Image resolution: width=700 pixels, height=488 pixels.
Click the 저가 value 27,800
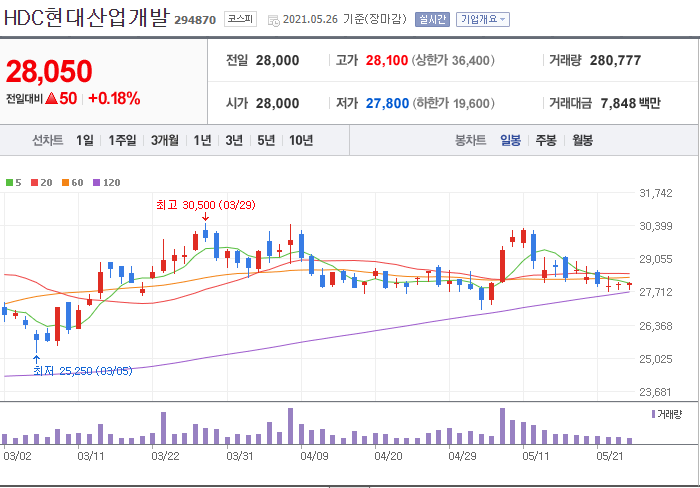click(x=388, y=103)
